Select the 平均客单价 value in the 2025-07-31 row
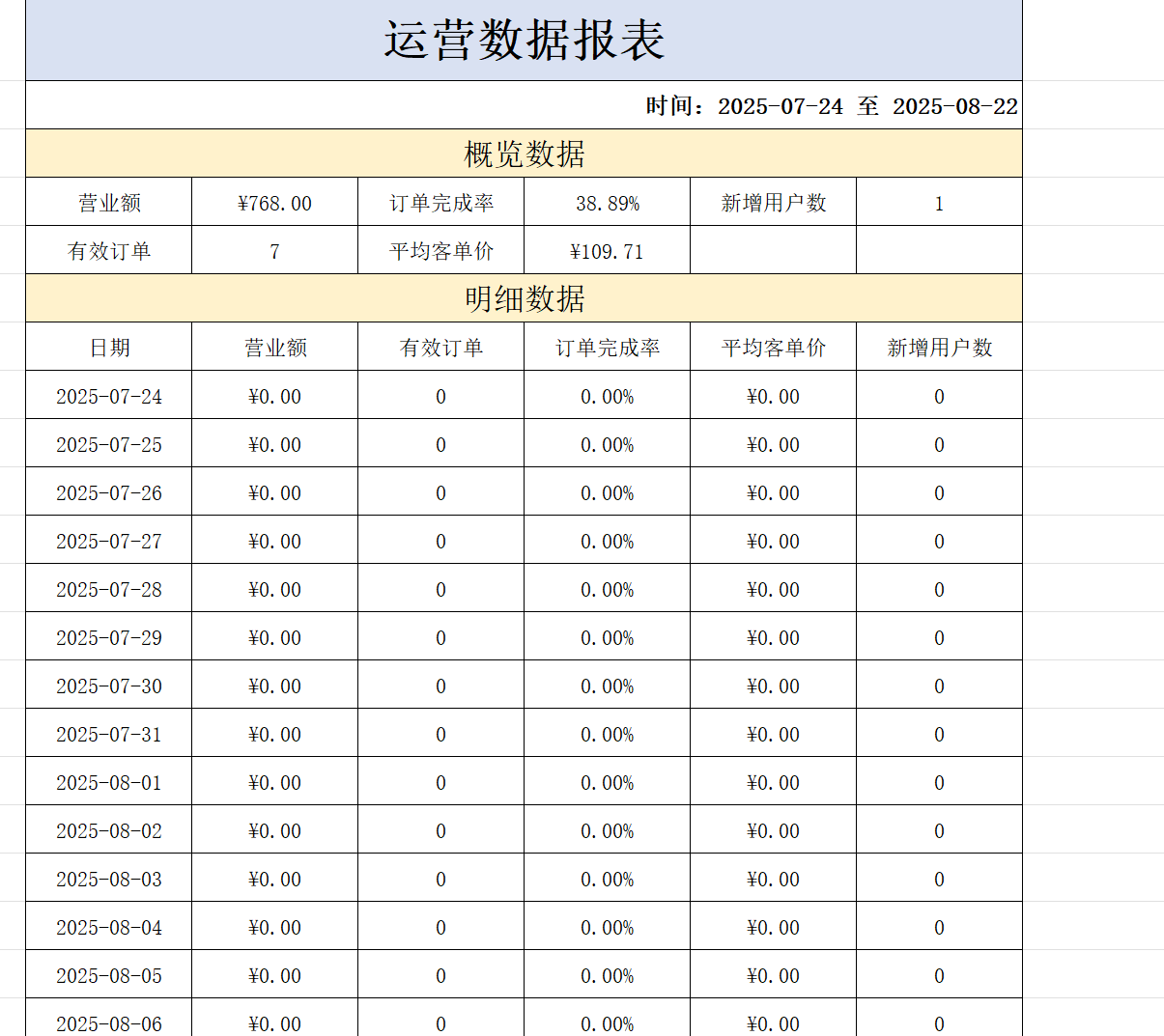 [x=774, y=733]
